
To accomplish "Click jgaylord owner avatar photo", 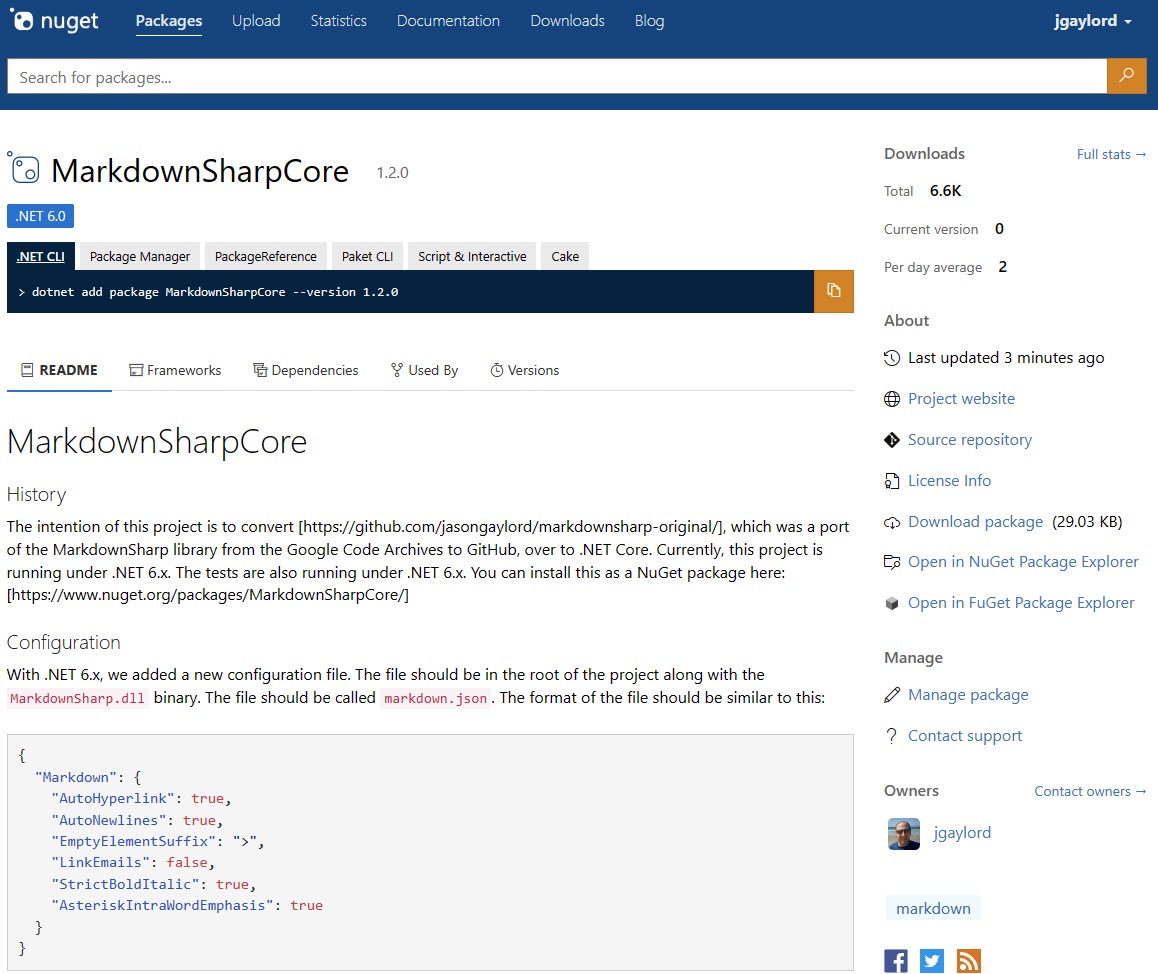I will [903, 834].
